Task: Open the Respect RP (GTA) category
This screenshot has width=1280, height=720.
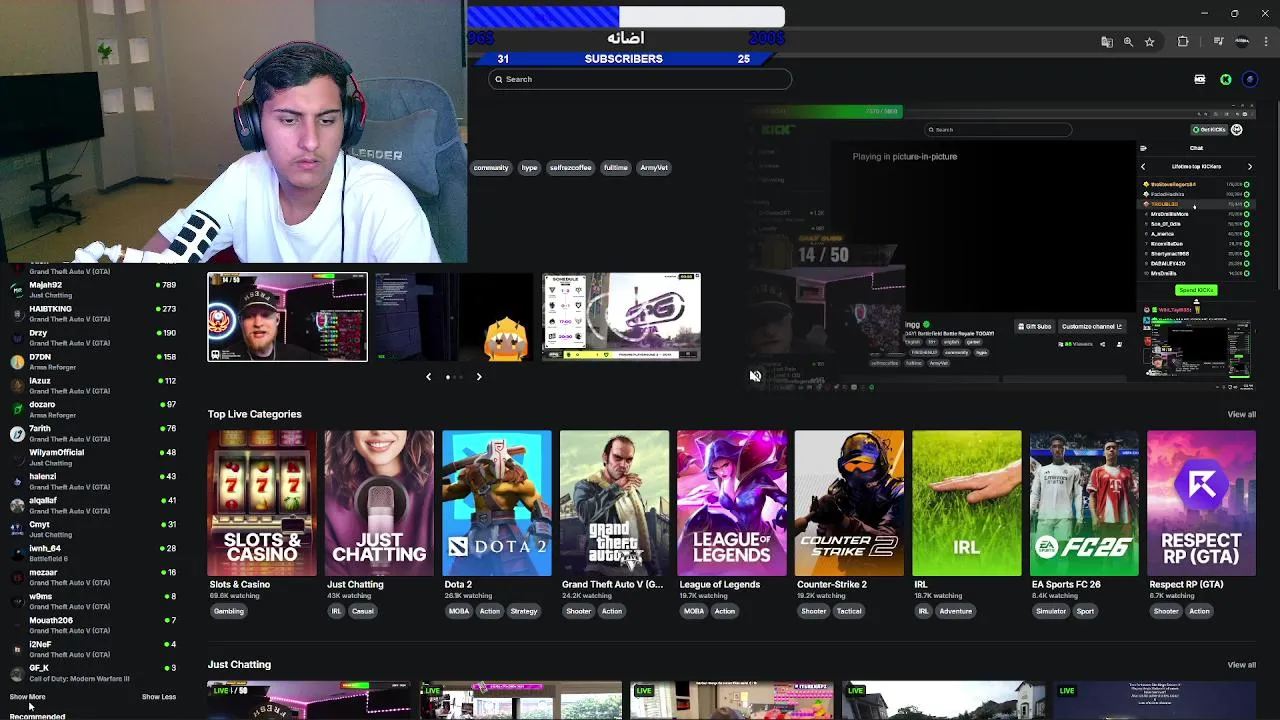Action: pyautogui.click(x=1202, y=503)
